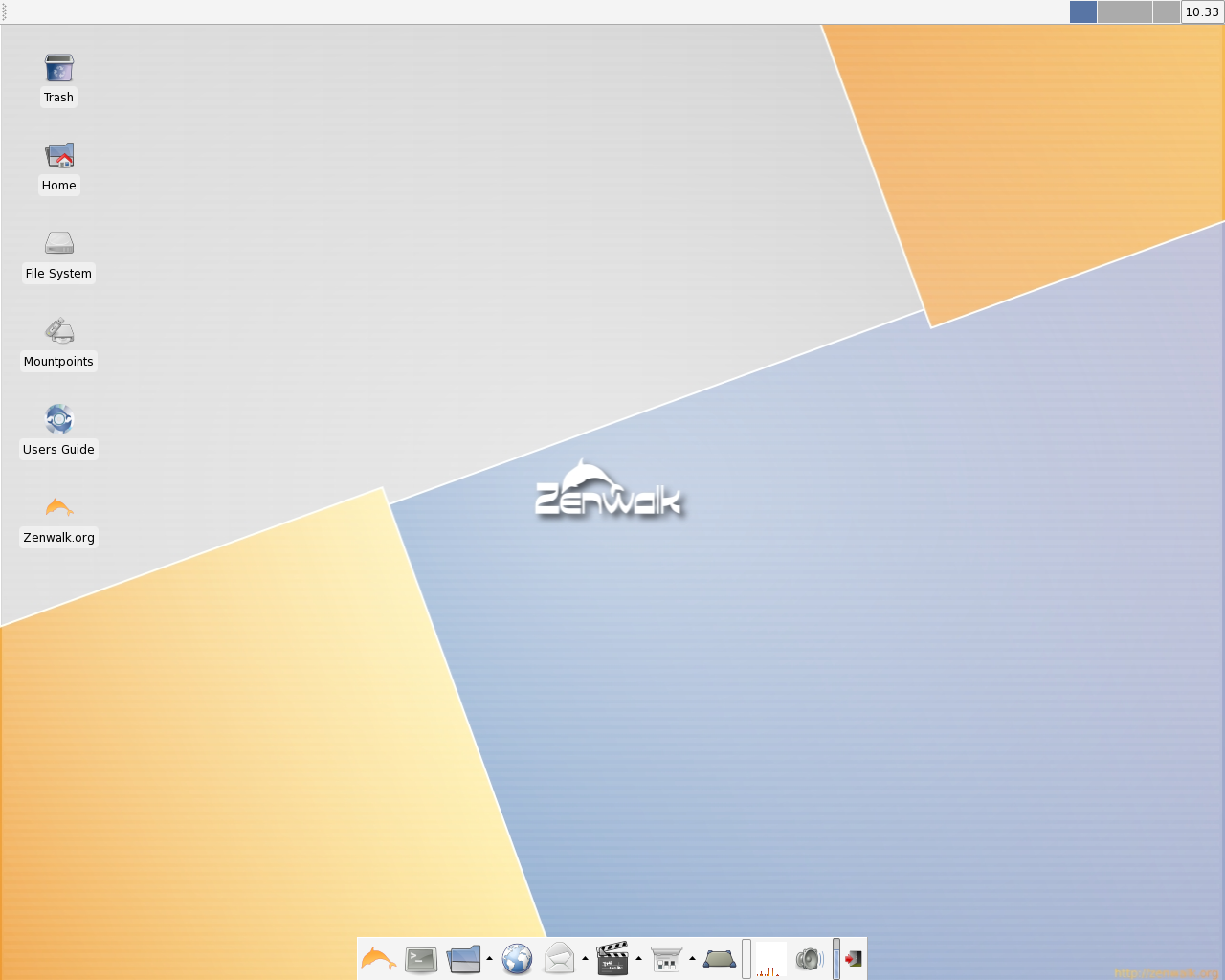
Task: Click the logout exit icon
Action: click(x=854, y=958)
